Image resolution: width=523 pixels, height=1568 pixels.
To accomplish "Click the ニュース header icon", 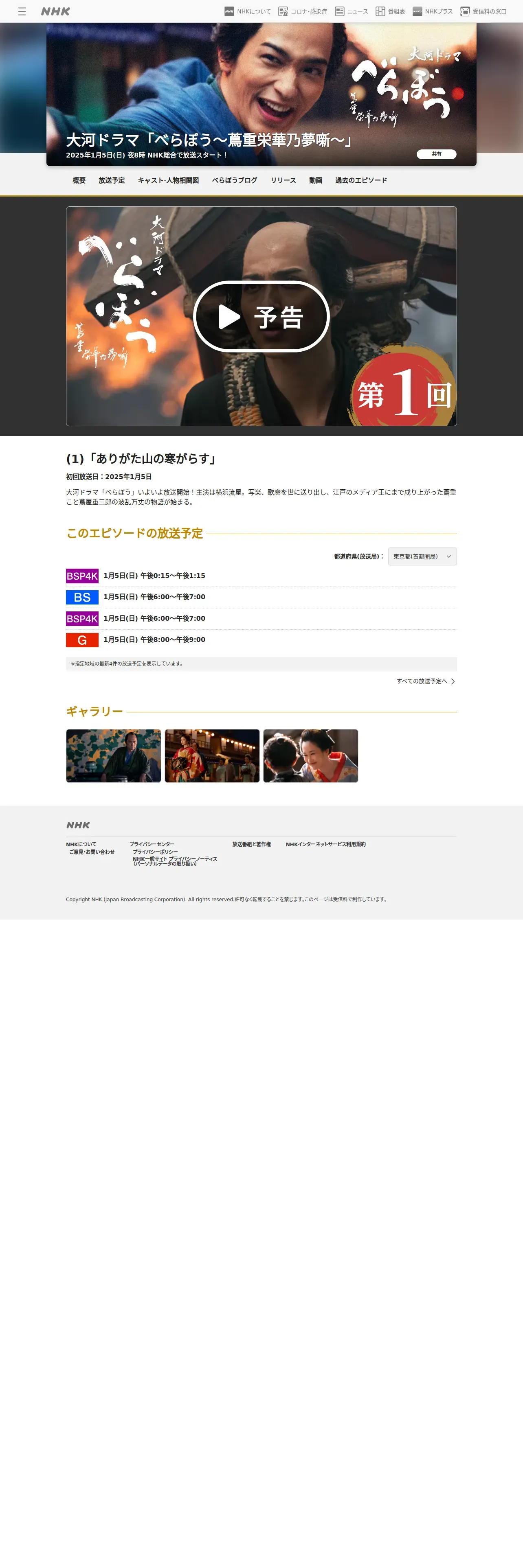I will 340,11.
